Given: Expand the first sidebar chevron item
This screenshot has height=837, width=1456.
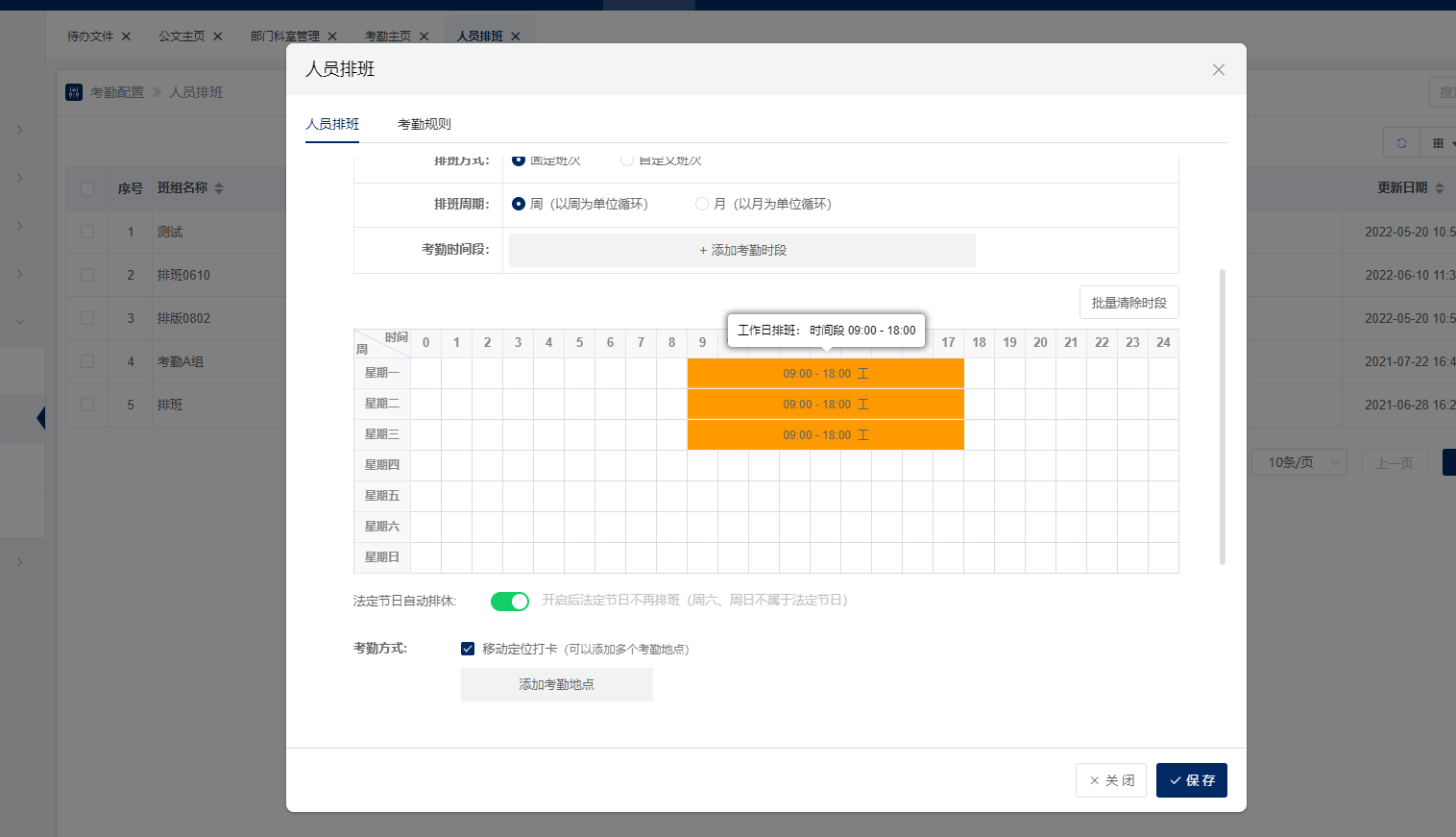Looking at the screenshot, I should (x=20, y=130).
